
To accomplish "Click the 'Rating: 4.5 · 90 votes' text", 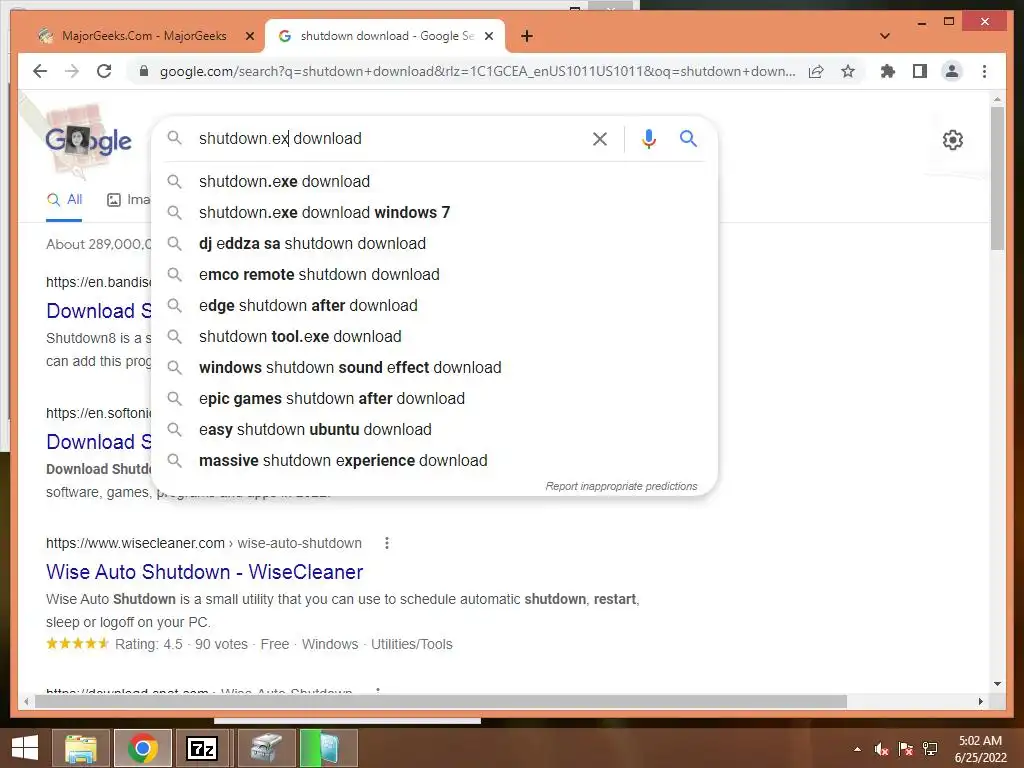I will [182, 645].
